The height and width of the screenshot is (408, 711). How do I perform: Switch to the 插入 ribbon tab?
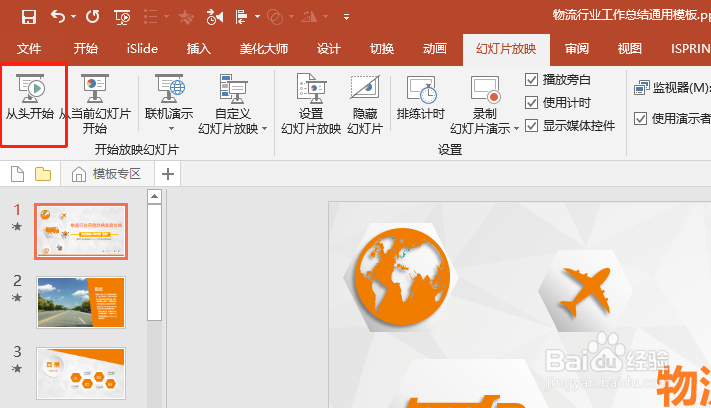click(199, 49)
